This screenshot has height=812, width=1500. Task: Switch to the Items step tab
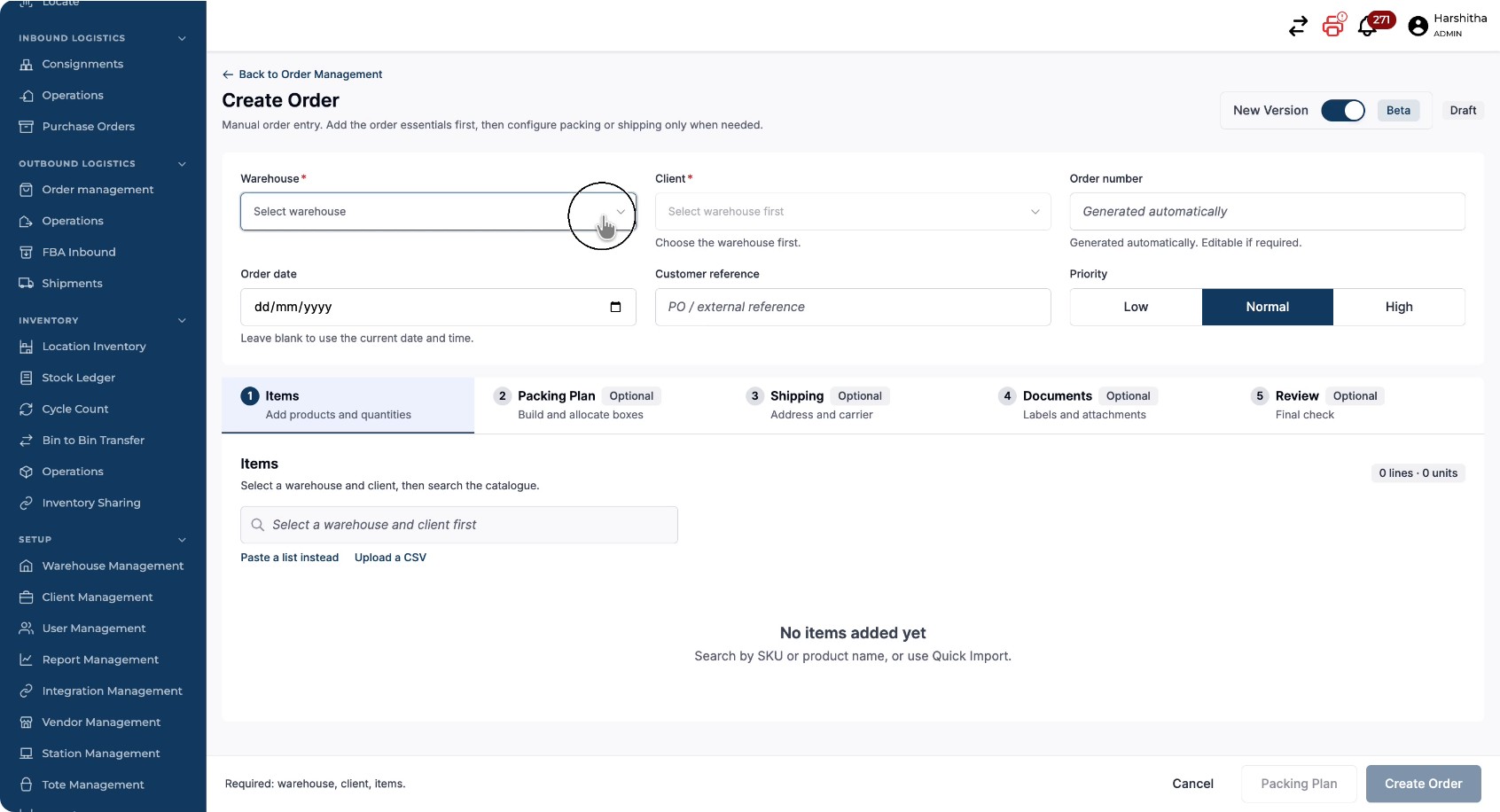pos(348,405)
